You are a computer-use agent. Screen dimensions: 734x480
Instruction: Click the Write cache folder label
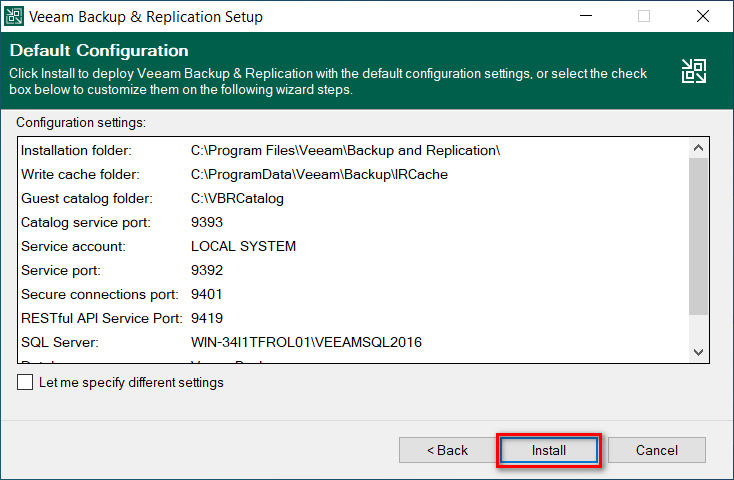pos(80,174)
